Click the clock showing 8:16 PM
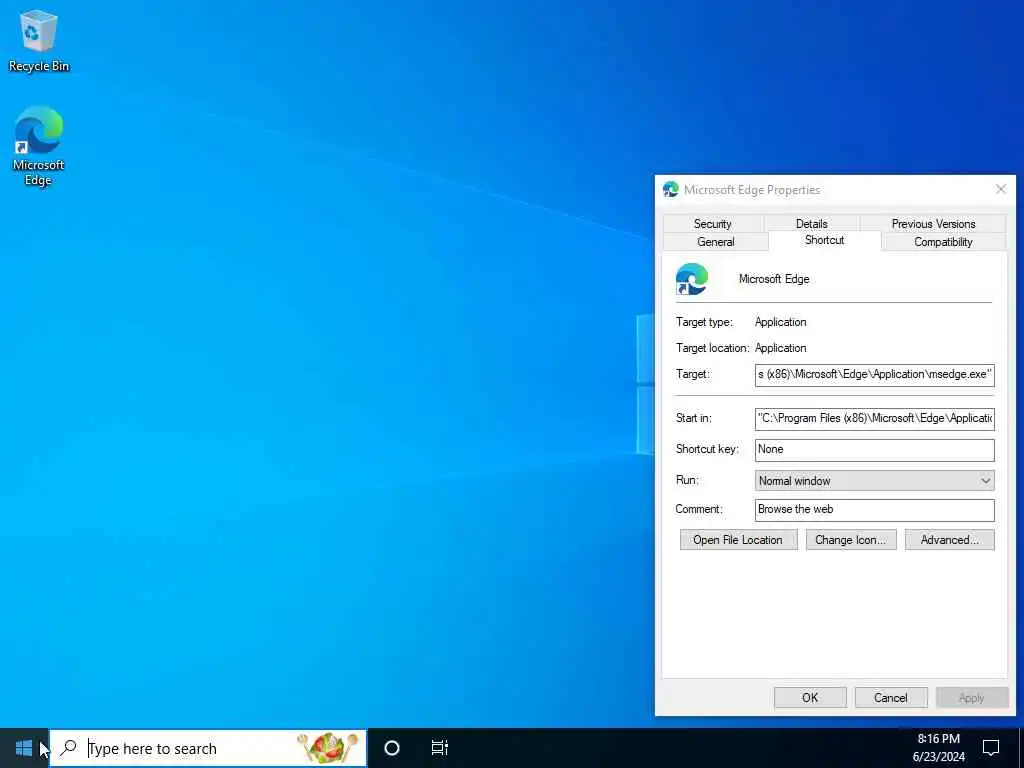Image resolution: width=1024 pixels, height=768 pixels. pyautogui.click(x=938, y=748)
